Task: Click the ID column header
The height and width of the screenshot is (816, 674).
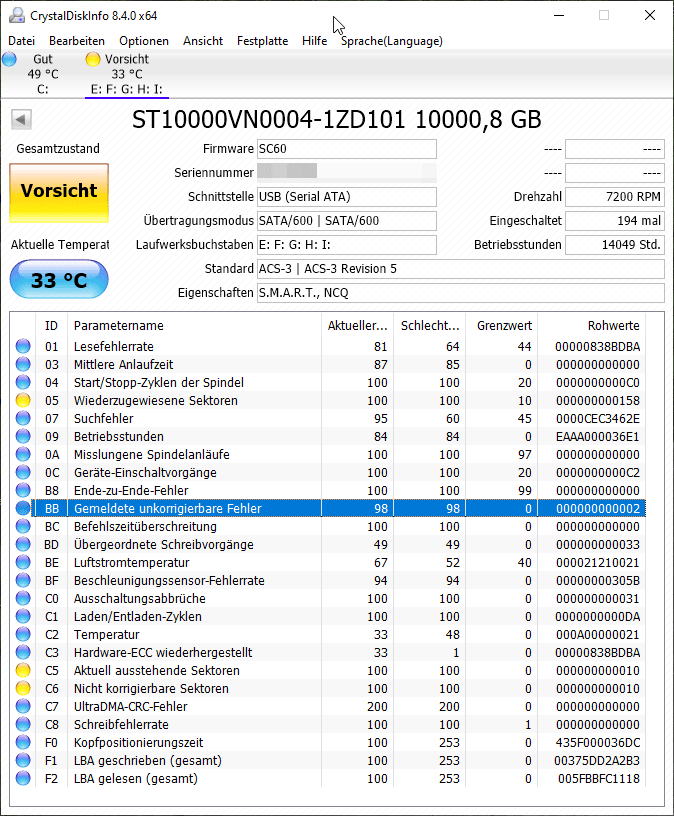Action: coord(51,326)
